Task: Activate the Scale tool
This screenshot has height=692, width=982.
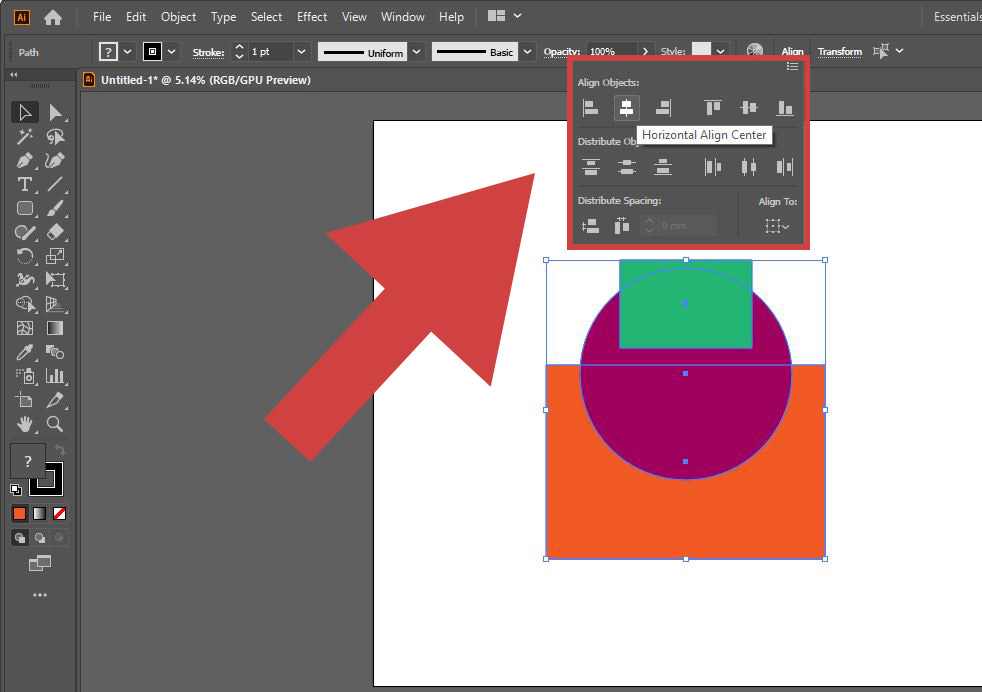Action: [55, 256]
